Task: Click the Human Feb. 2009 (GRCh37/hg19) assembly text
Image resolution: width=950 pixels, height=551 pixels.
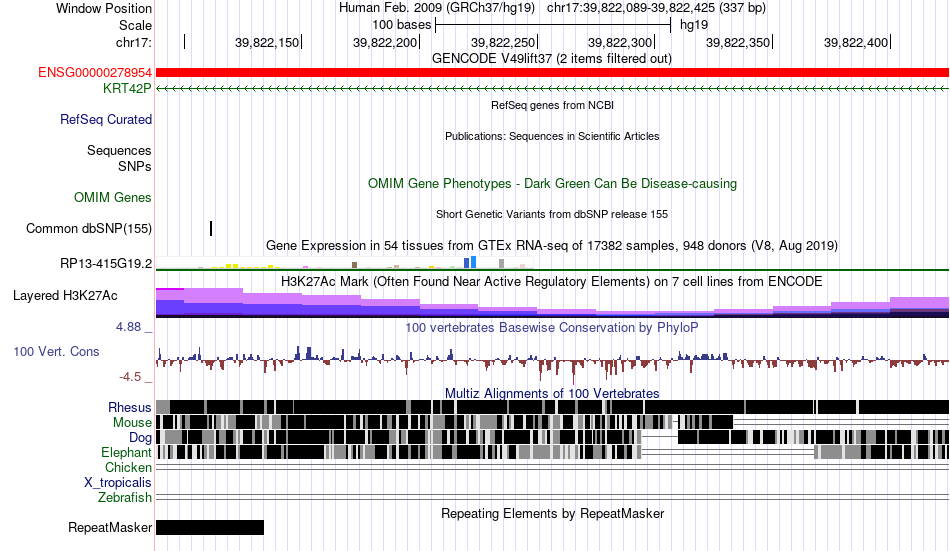Action: 437,8
